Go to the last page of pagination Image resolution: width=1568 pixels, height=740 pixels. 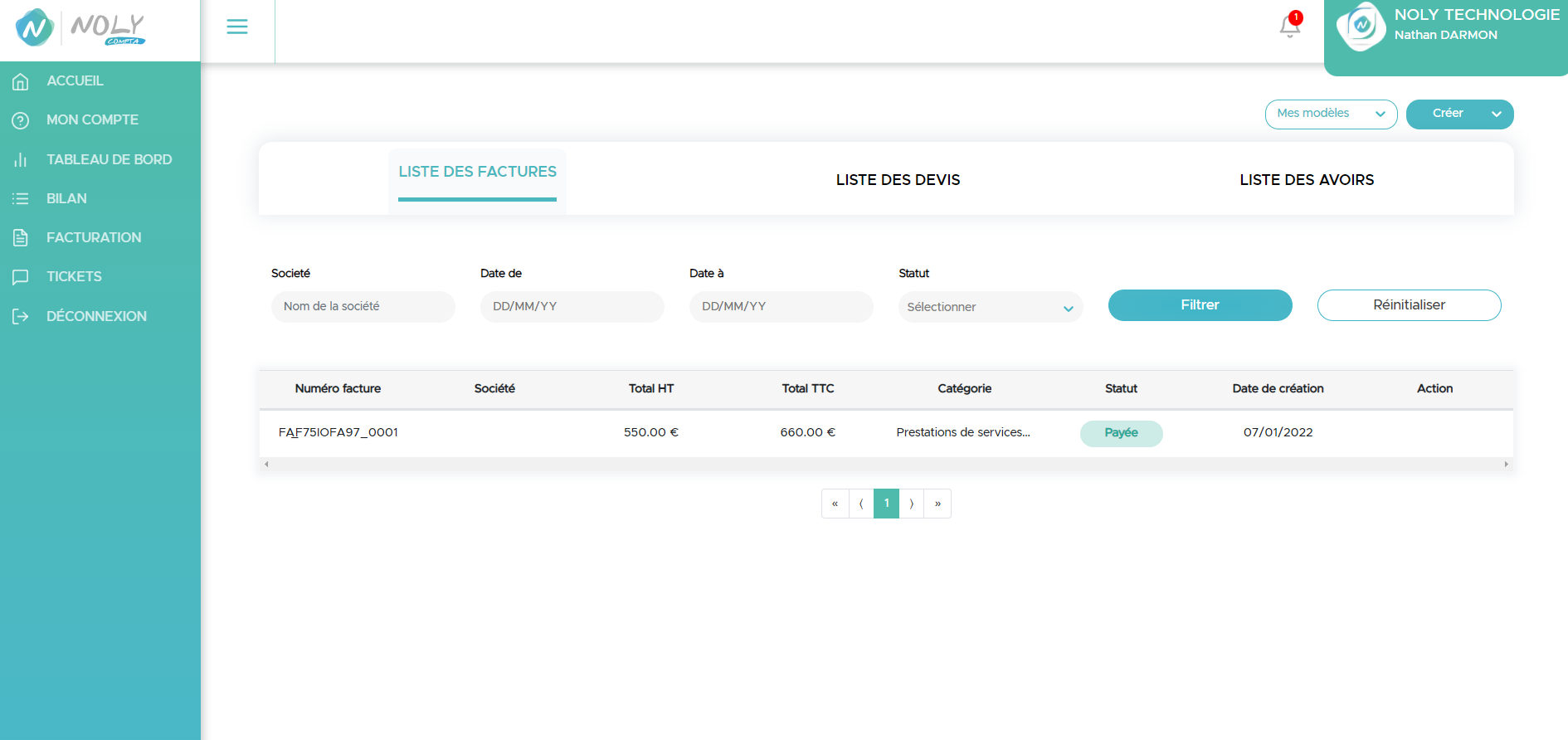[937, 504]
